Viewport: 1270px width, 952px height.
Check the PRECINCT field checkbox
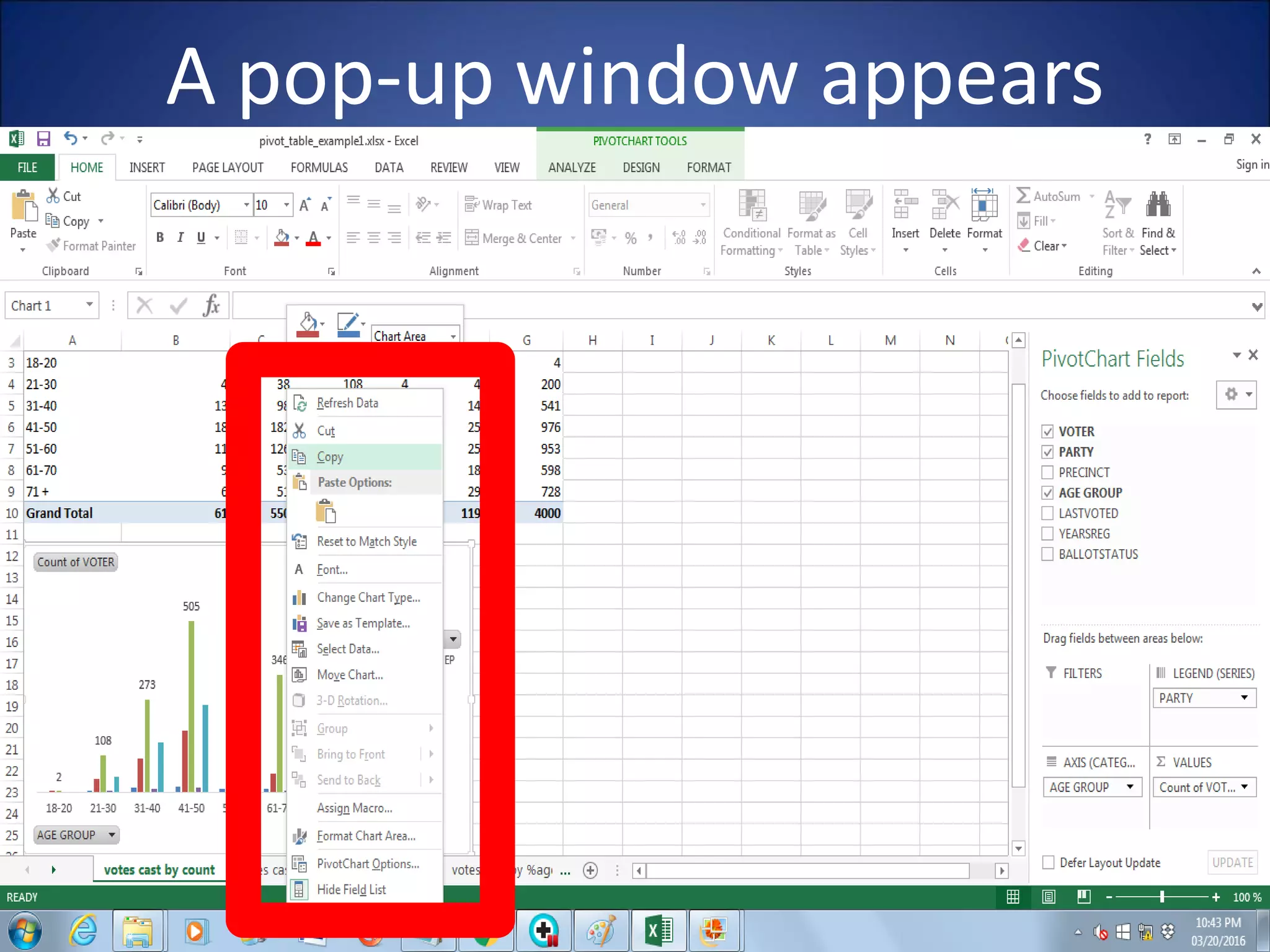1047,472
